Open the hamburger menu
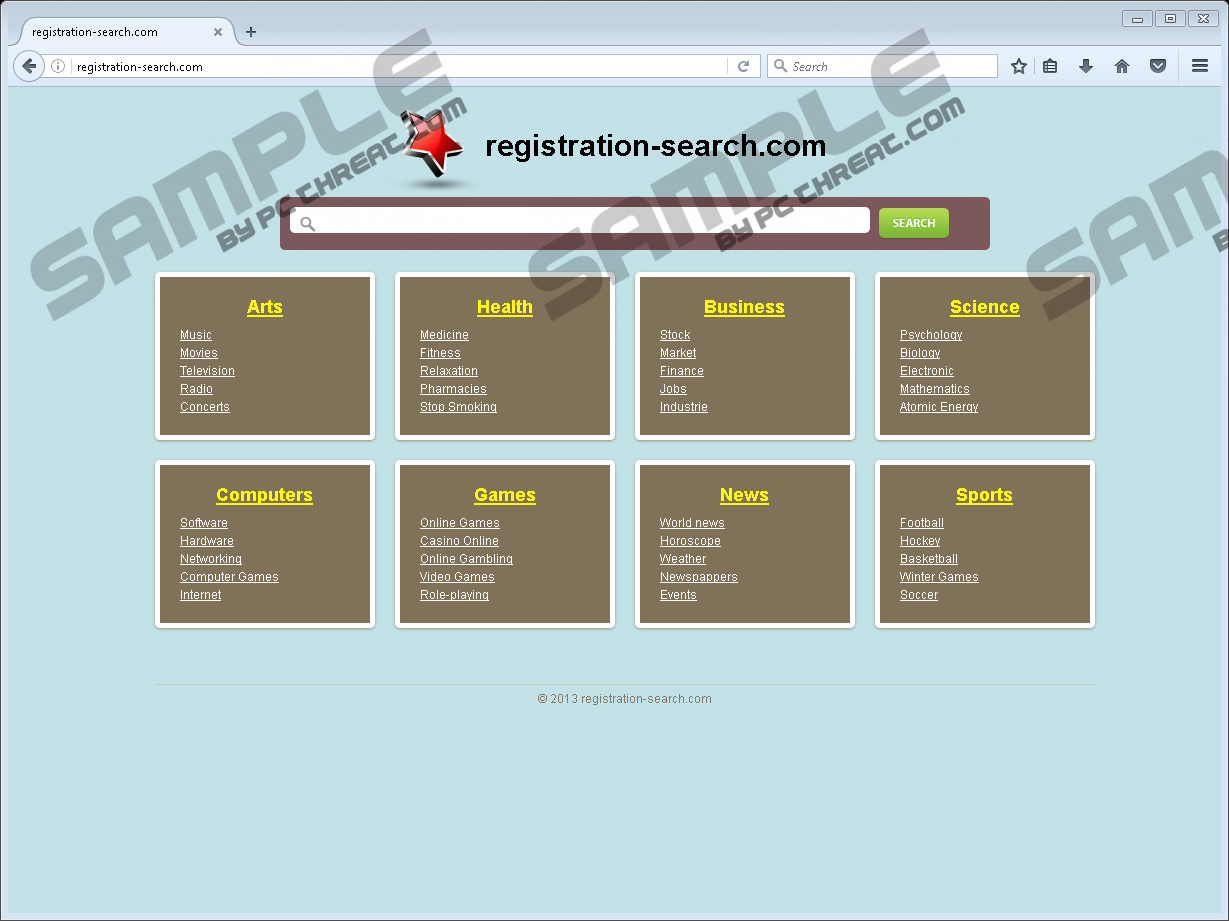Viewport: 1229px width, 921px height. click(x=1200, y=67)
